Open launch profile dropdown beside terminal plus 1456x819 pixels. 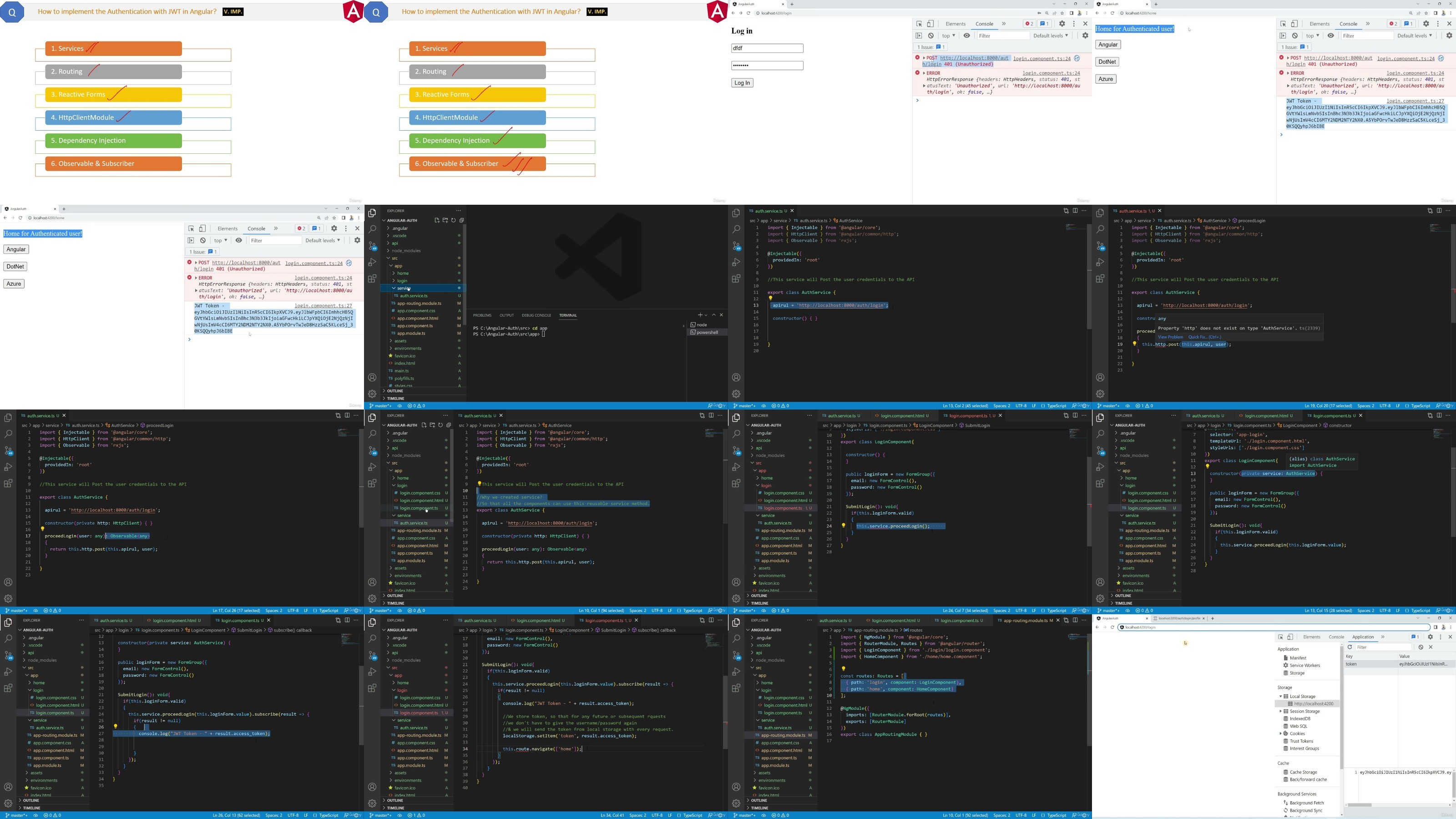(x=706, y=315)
